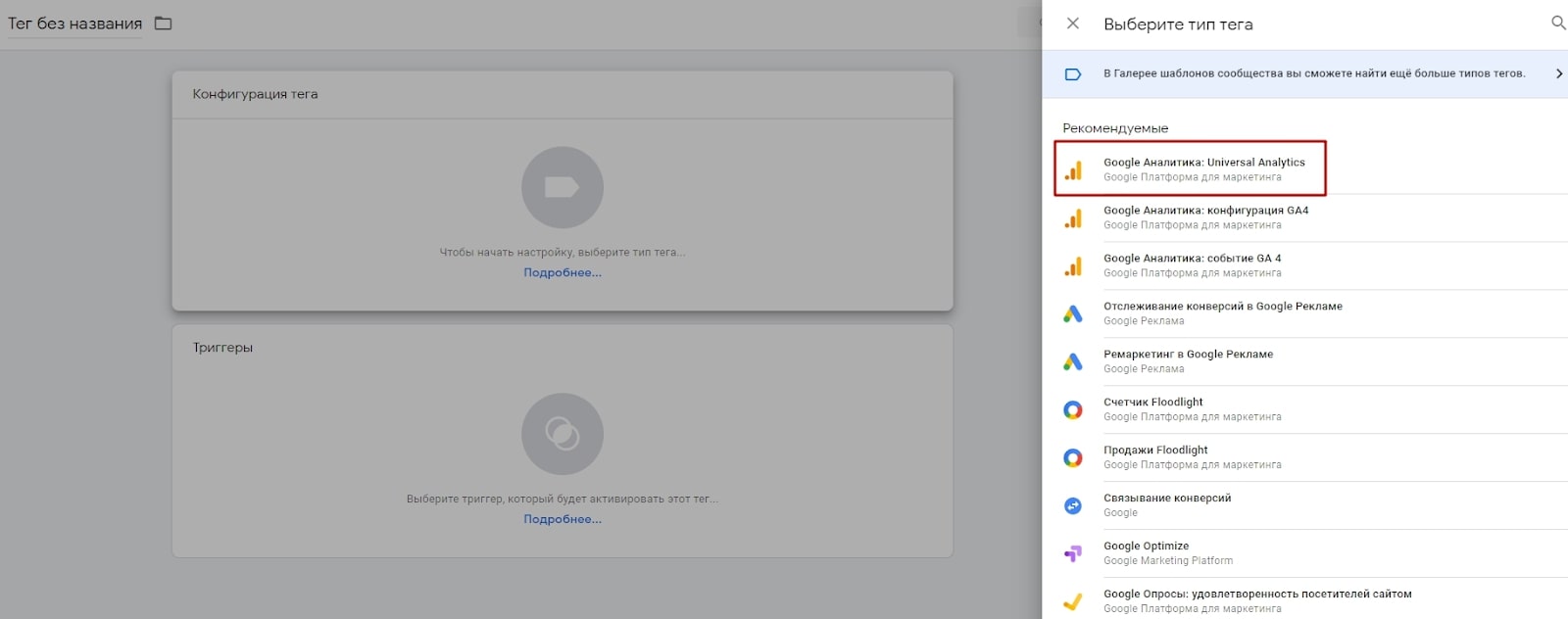Click the Google Опросы checkmark icon
This screenshot has width=1568, height=619.
coord(1073,601)
